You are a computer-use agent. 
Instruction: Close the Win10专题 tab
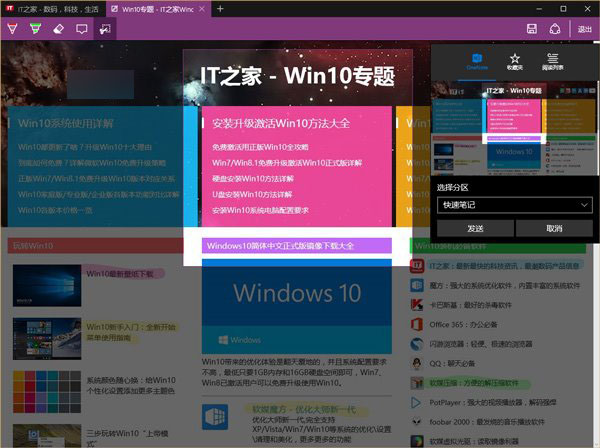point(202,9)
